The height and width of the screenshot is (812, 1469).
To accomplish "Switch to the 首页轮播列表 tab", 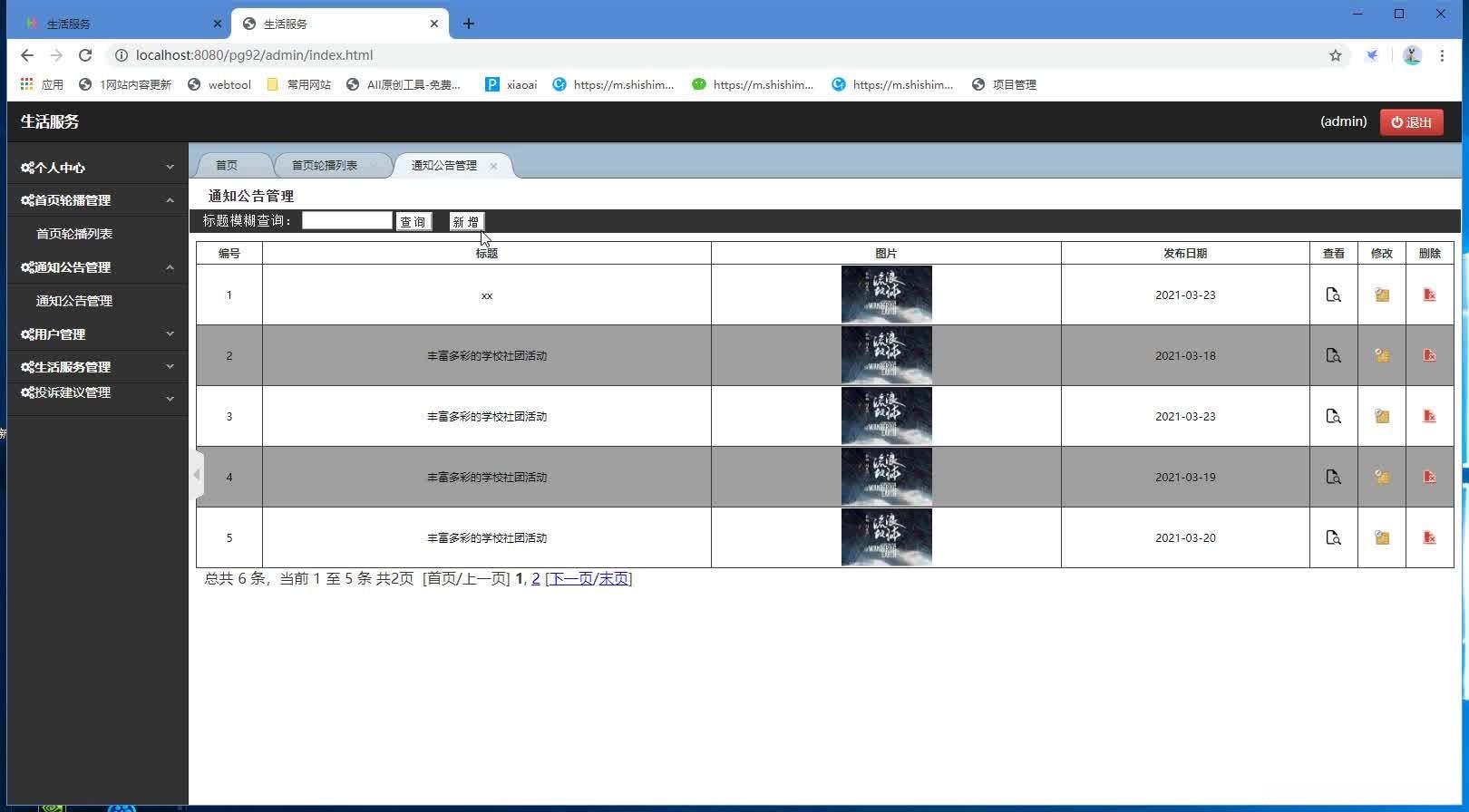I will [x=325, y=165].
